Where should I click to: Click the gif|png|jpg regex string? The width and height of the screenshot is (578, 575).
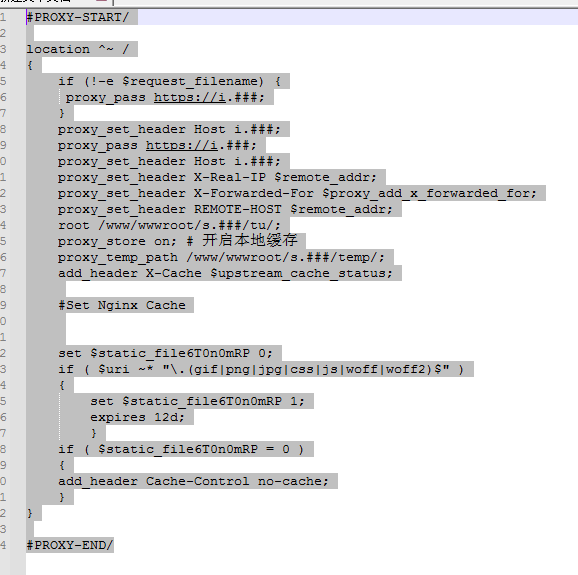tap(306, 369)
